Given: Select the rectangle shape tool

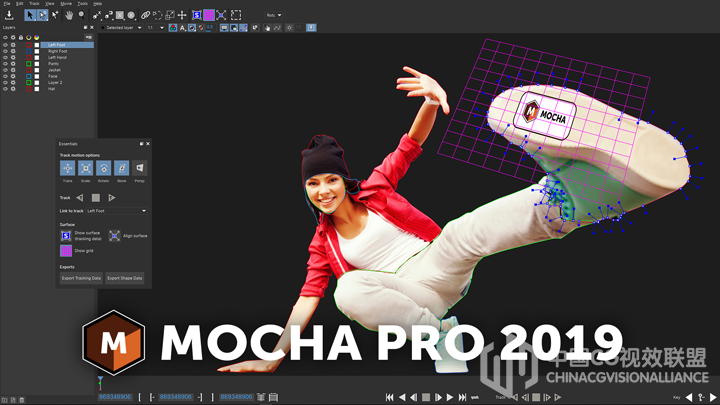Looking at the screenshot, I should 120,15.
